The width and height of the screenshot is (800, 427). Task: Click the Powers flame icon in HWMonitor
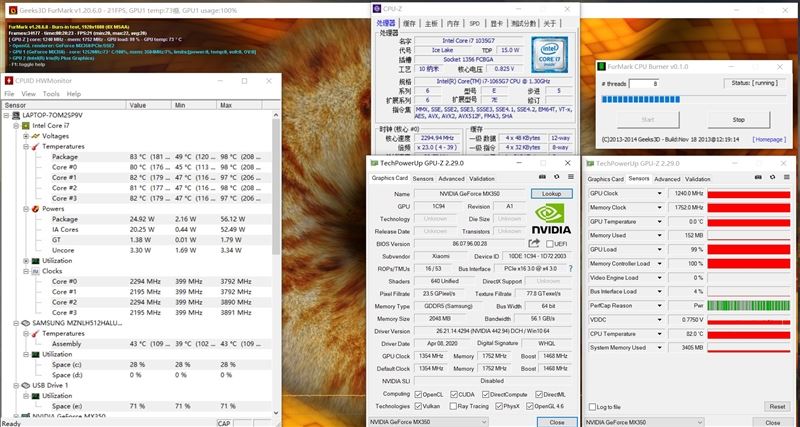(36, 209)
